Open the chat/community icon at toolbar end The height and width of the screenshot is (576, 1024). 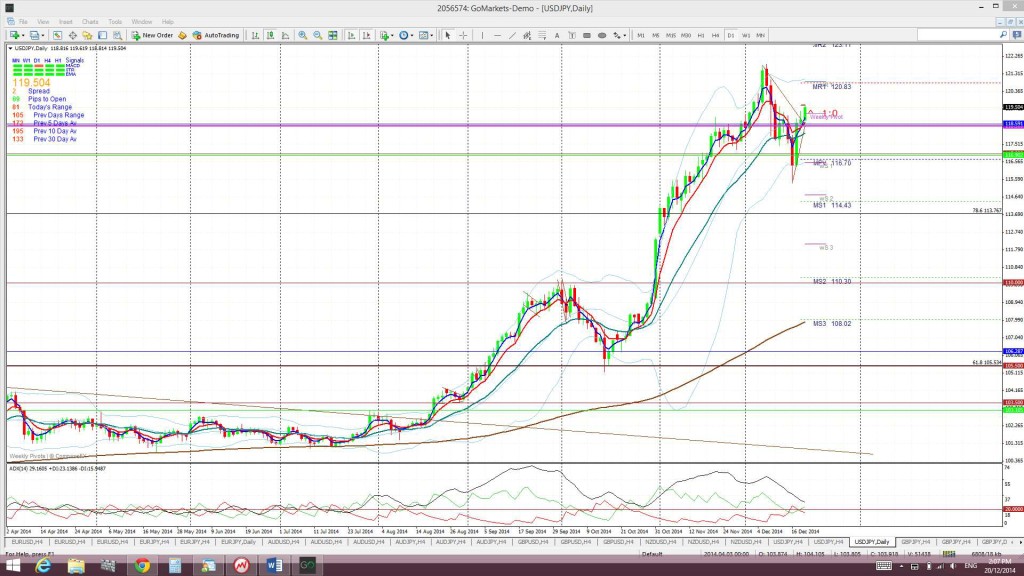1017,35
